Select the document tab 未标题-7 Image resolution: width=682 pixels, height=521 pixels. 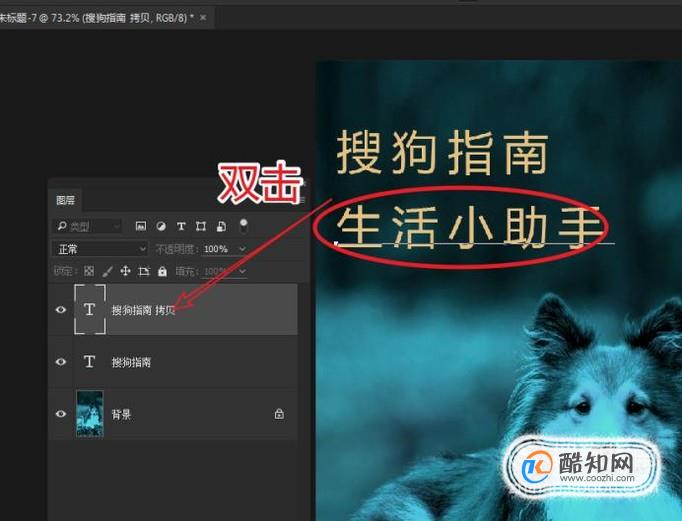pos(96,18)
